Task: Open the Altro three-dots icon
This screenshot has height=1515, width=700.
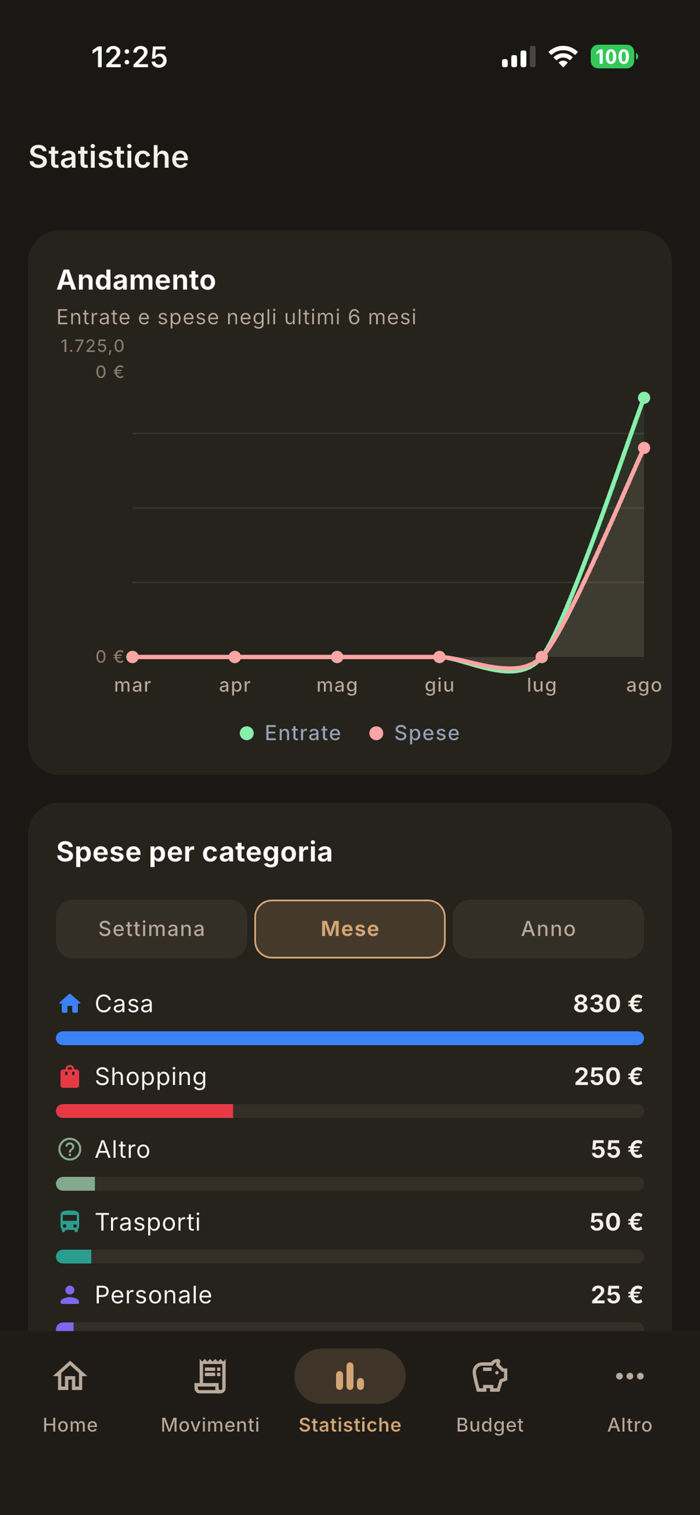Action: (630, 1376)
